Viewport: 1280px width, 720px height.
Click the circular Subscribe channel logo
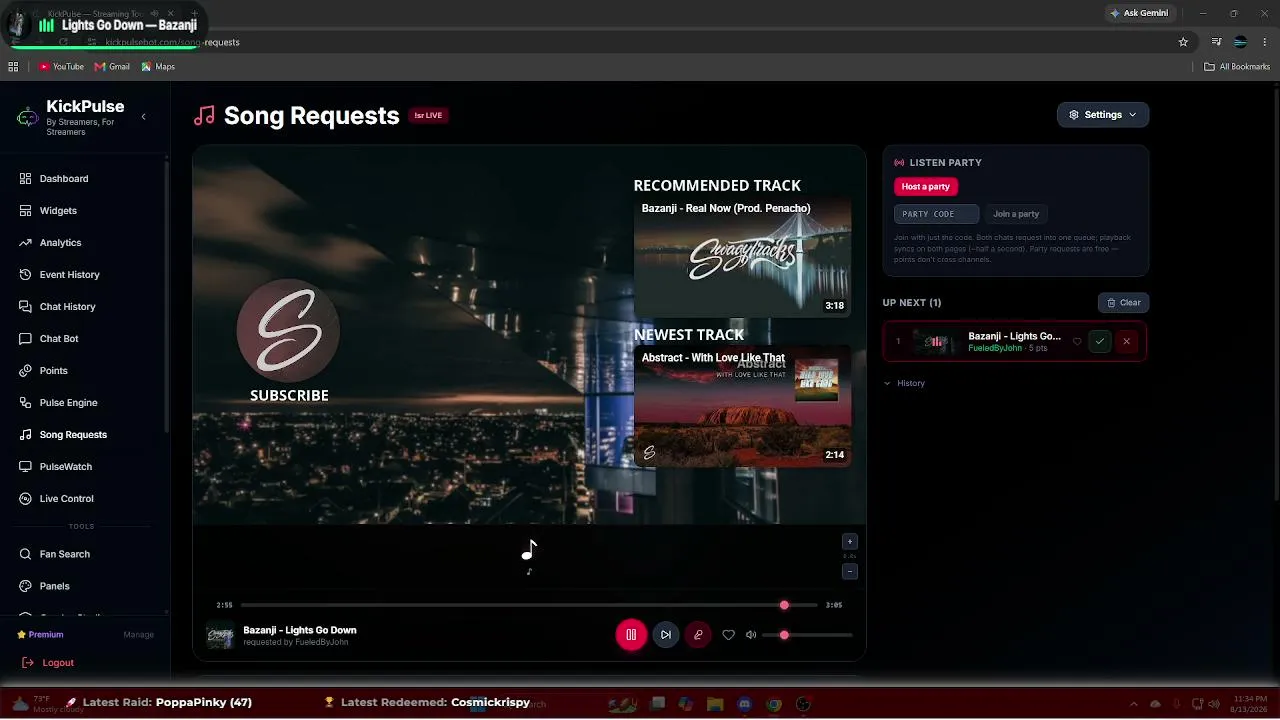(x=289, y=331)
